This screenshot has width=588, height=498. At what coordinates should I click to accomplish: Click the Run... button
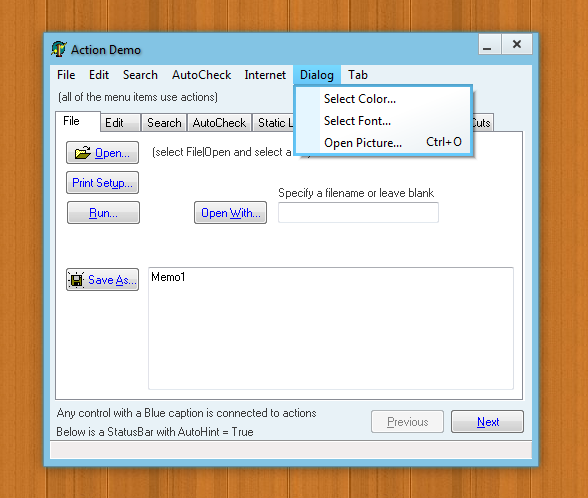(103, 213)
